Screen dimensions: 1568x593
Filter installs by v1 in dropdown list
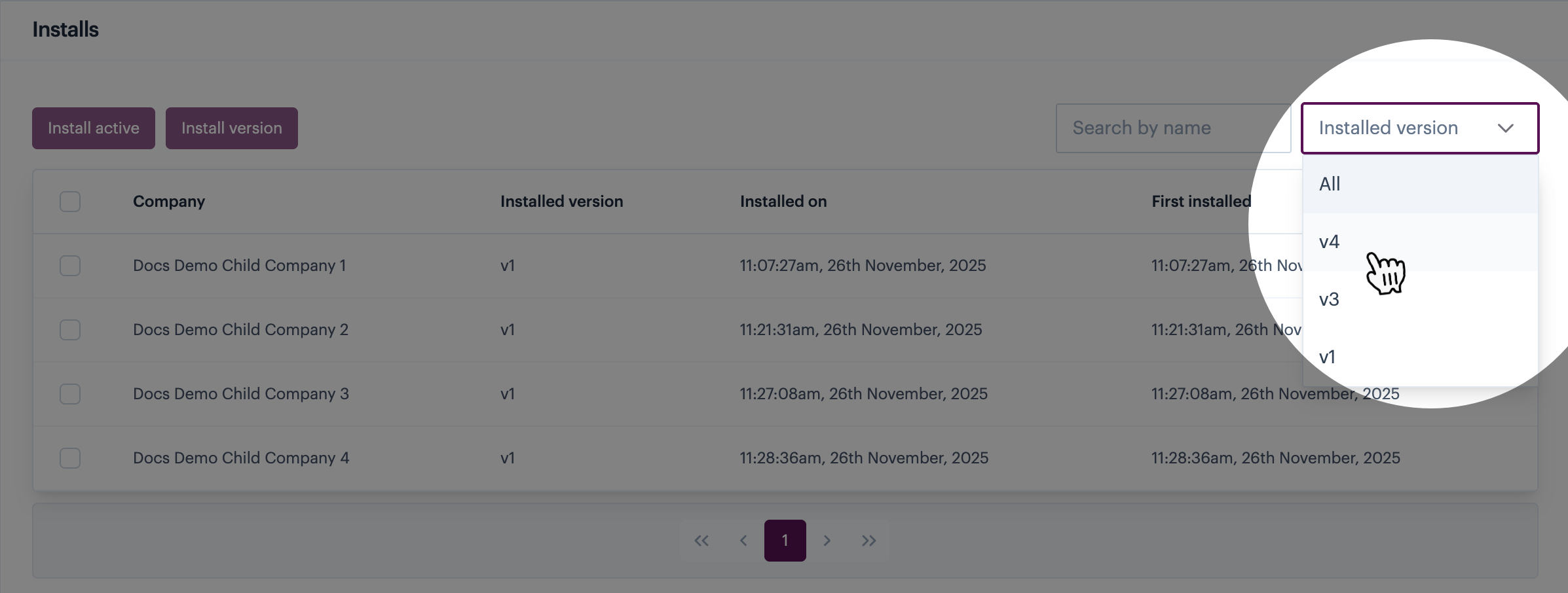pos(1328,357)
